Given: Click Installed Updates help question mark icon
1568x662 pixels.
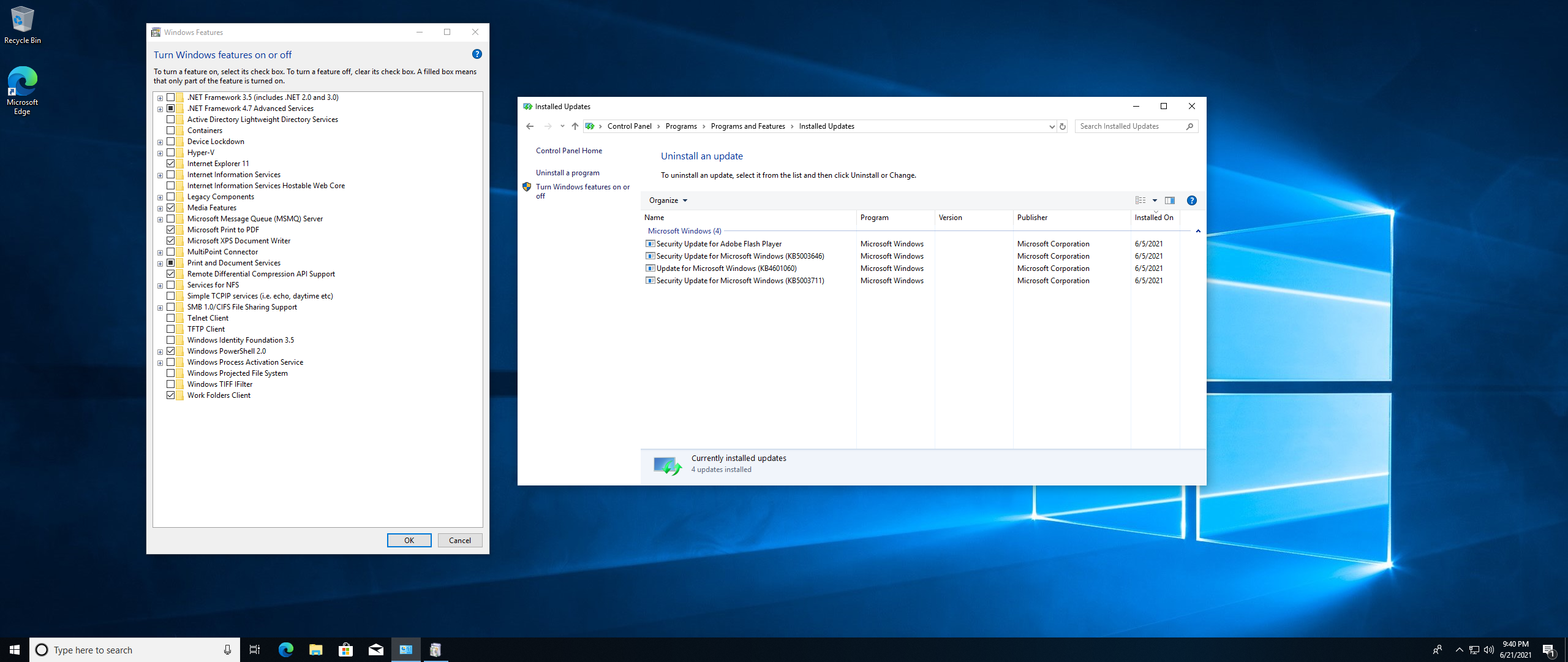Looking at the screenshot, I should [1192, 200].
